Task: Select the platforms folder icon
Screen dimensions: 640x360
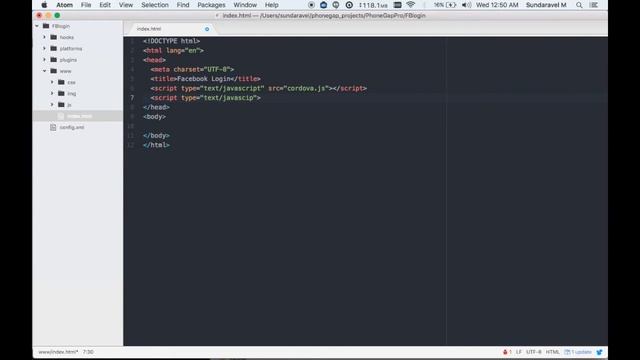Action: (53, 49)
